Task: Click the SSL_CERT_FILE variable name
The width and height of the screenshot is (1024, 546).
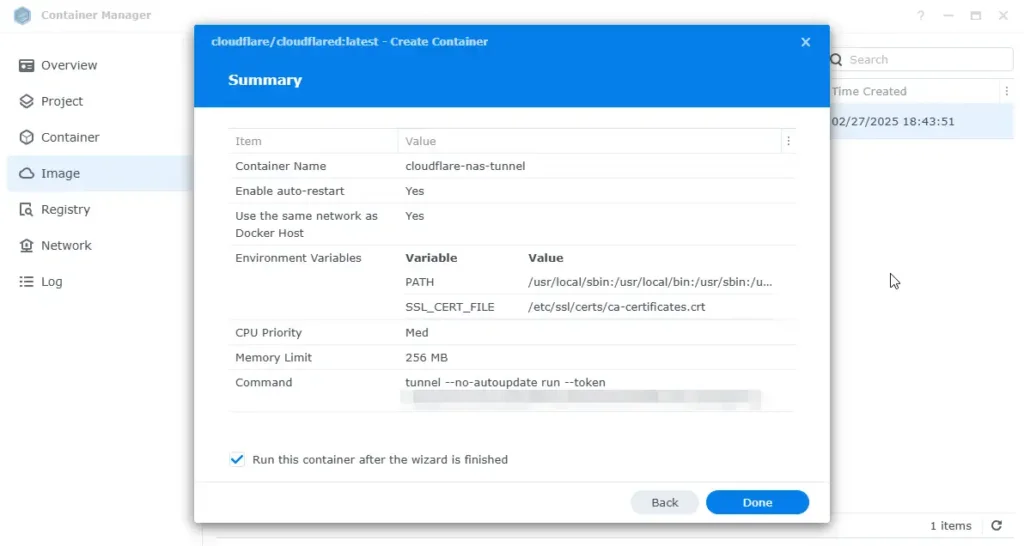Action: pos(449,307)
